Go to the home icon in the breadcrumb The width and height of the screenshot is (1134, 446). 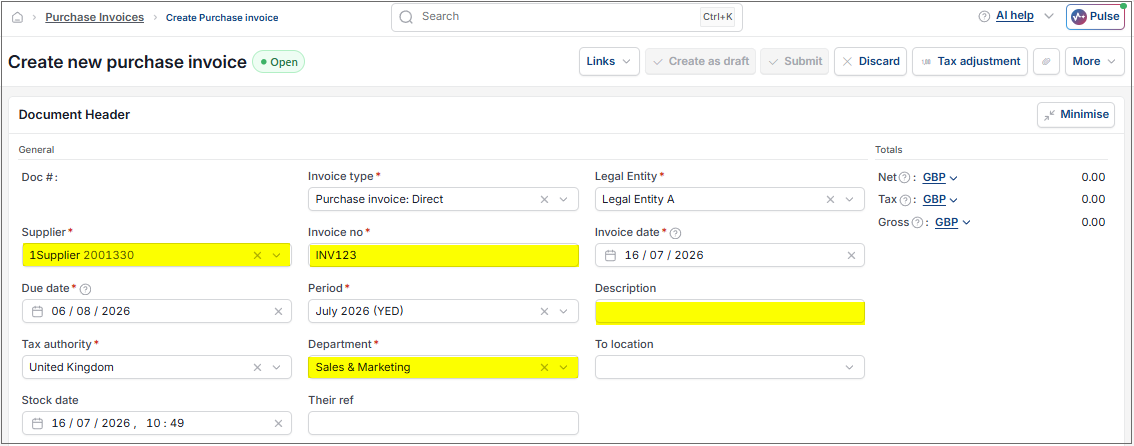tap(17, 17)
